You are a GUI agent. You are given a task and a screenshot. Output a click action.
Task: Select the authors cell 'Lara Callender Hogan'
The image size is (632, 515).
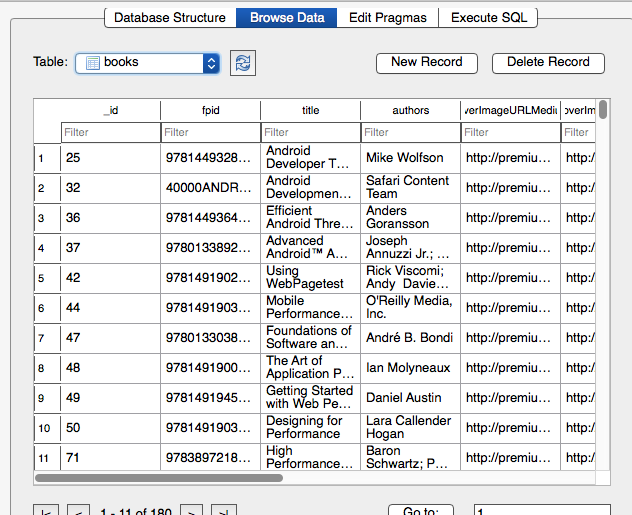tap(410, 428)
